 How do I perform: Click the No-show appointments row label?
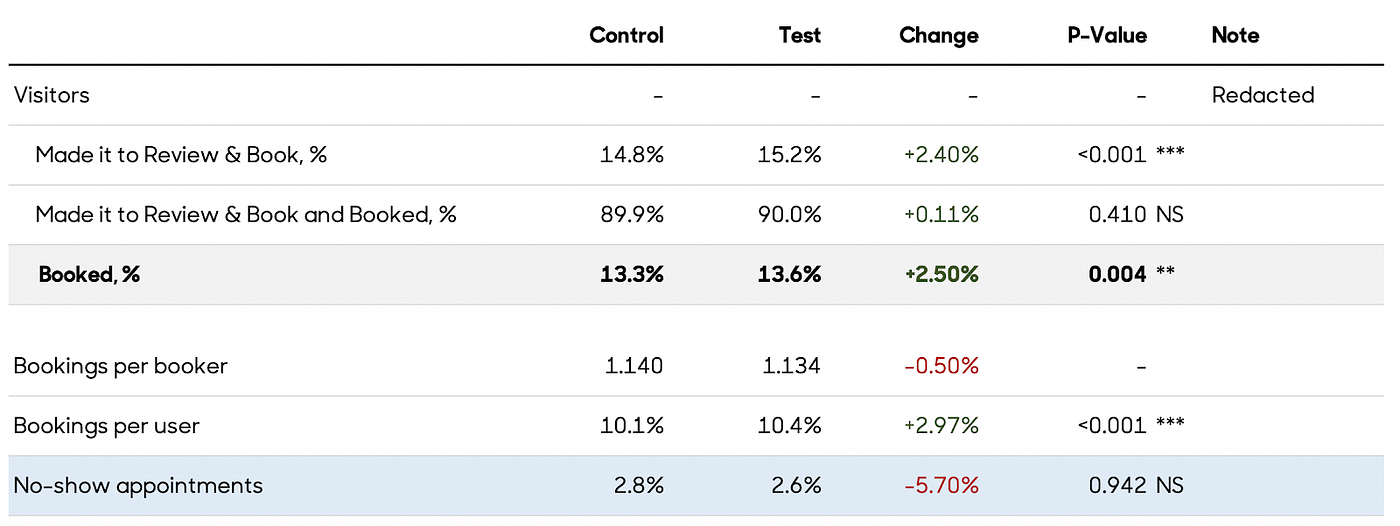pos(138,486)
